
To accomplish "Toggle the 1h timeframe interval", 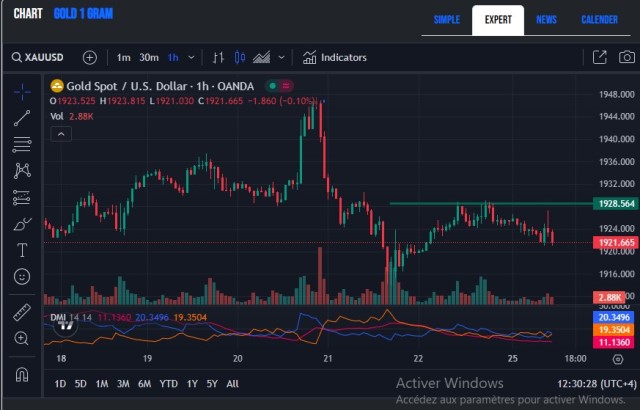I will [x=173, y=58].
